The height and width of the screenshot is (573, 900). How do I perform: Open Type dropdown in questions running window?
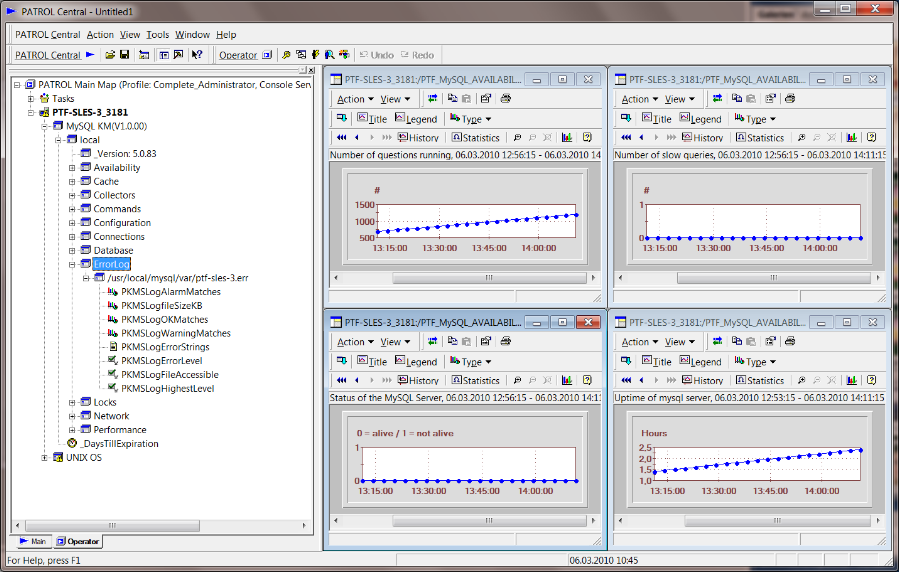click(x=471, y=119)
